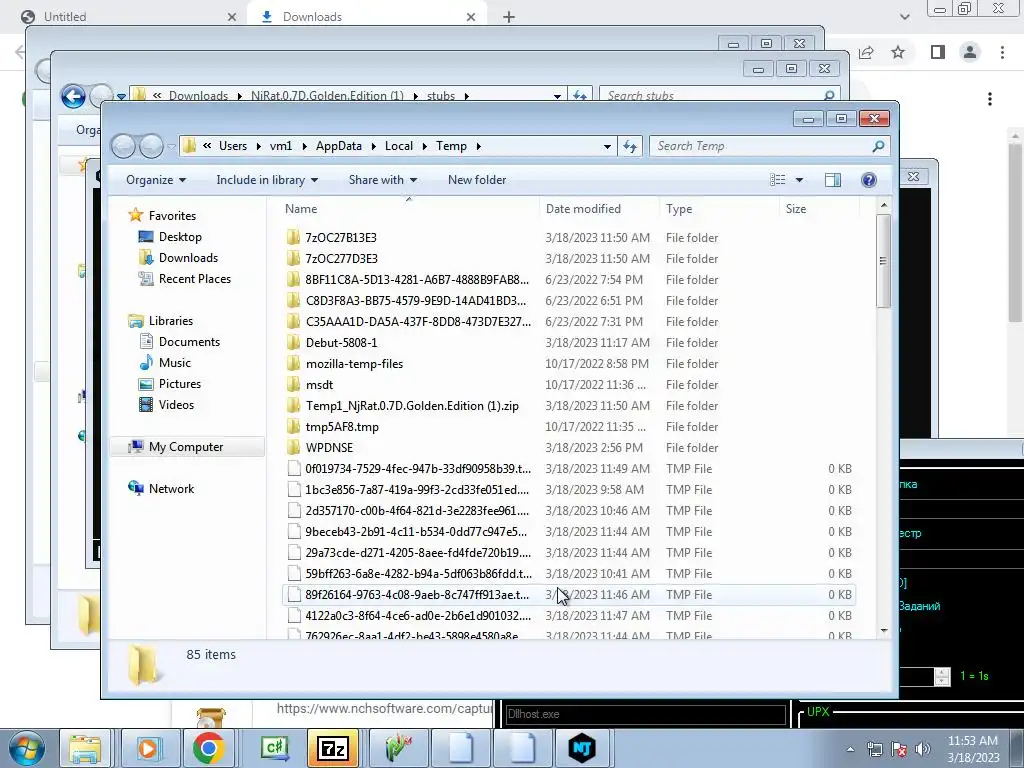Image resolution: width=1024 pixels, height=768 pixels.
Task: Open Include in library dropdown
Action: [x=267, y=180]
